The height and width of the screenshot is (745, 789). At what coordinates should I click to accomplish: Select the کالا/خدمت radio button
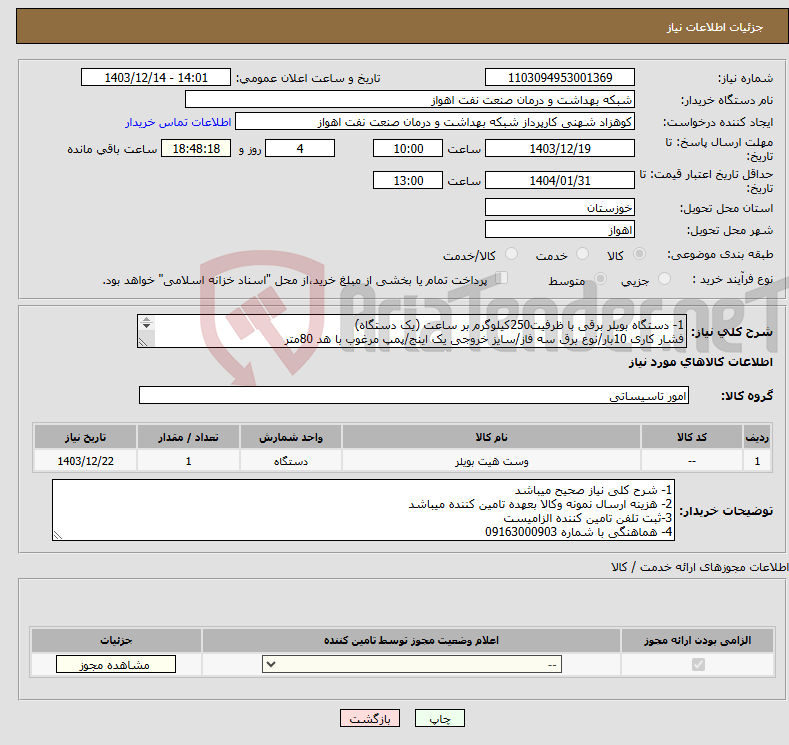pyautogui.click(x=511, y=254)
